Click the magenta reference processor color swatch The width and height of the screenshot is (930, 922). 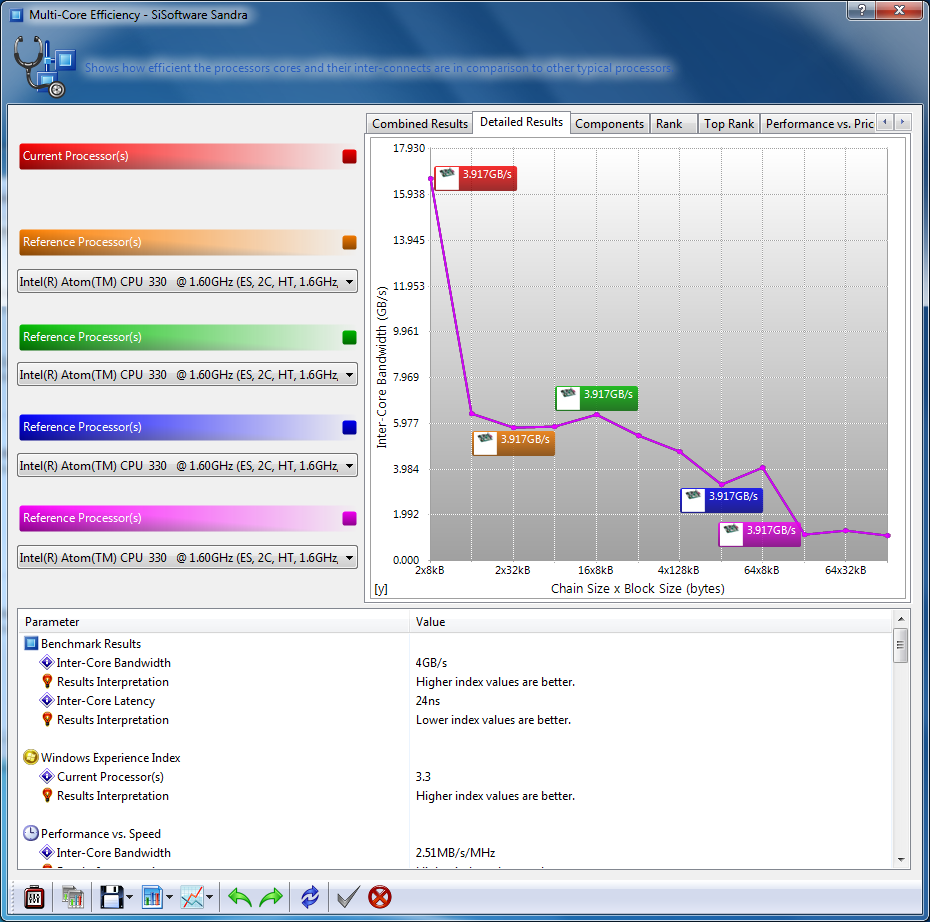pyautogui.click(x=349, y=518)
